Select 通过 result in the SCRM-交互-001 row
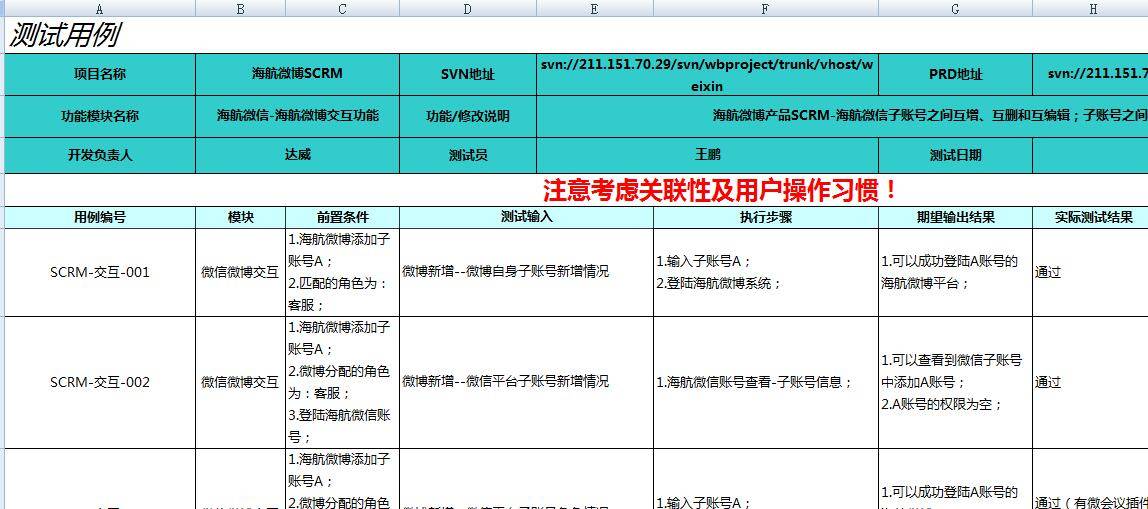Image resolution: width=1148 pixels, height=509 pixels. (x=1090, y=272)
